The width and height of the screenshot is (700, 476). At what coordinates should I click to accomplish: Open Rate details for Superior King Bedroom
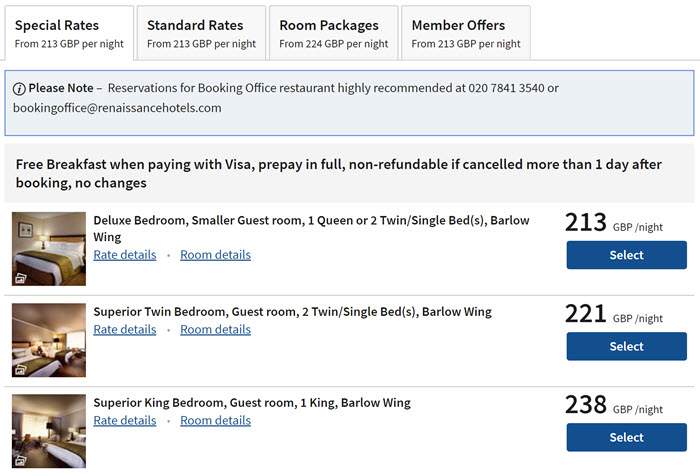click(x=125, y=421)
